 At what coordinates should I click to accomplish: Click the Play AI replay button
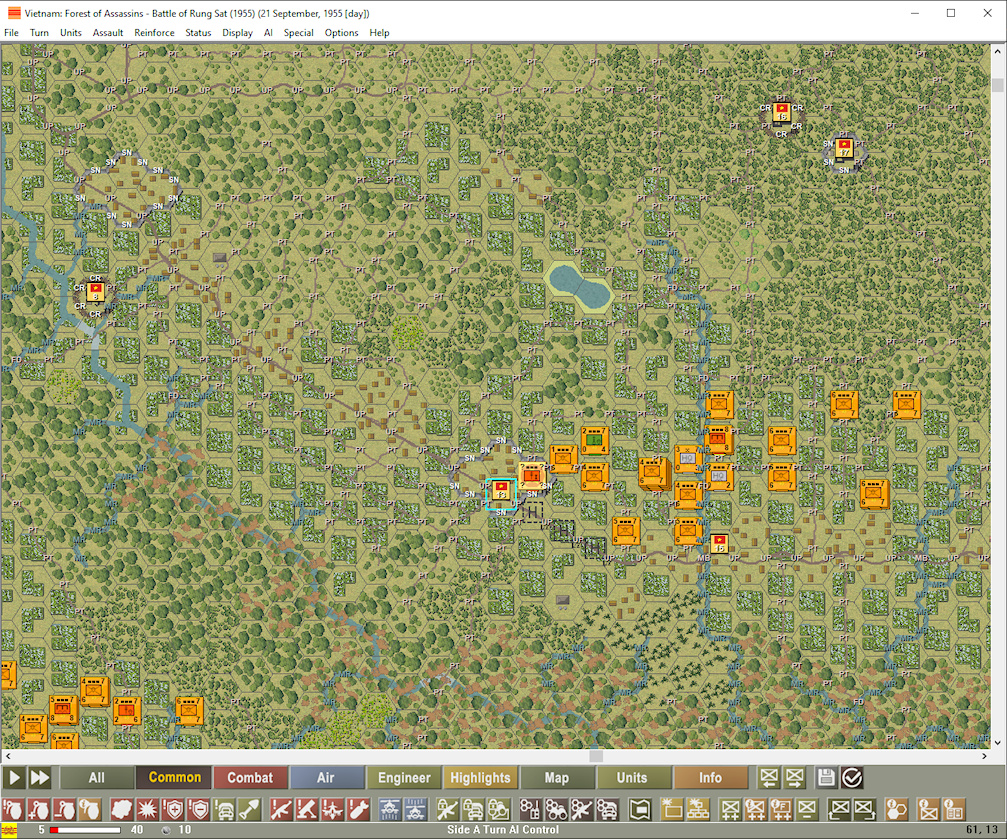pos(13,778)
